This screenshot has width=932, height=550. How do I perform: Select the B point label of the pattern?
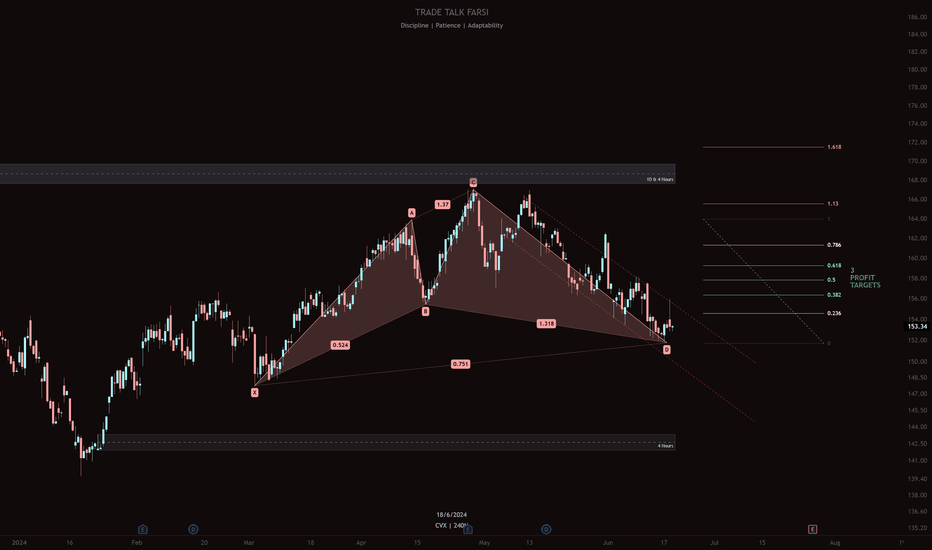tap(426, 312)
